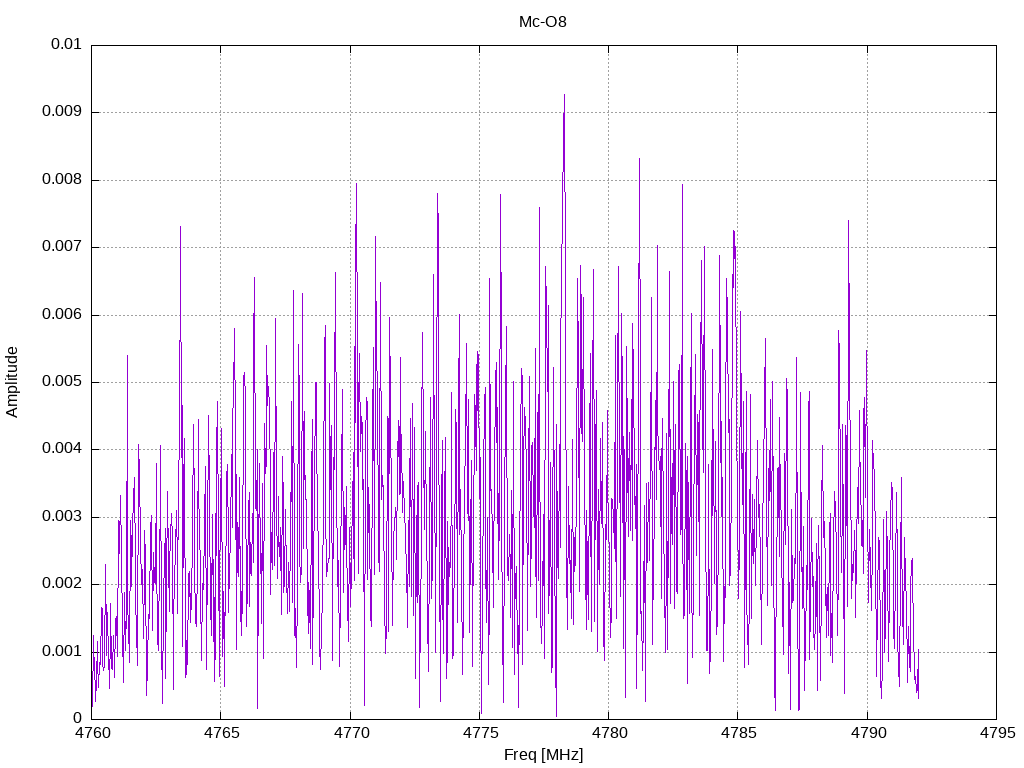Click the Amplitude axis label

pyautogui.click(x=12, y=382)
